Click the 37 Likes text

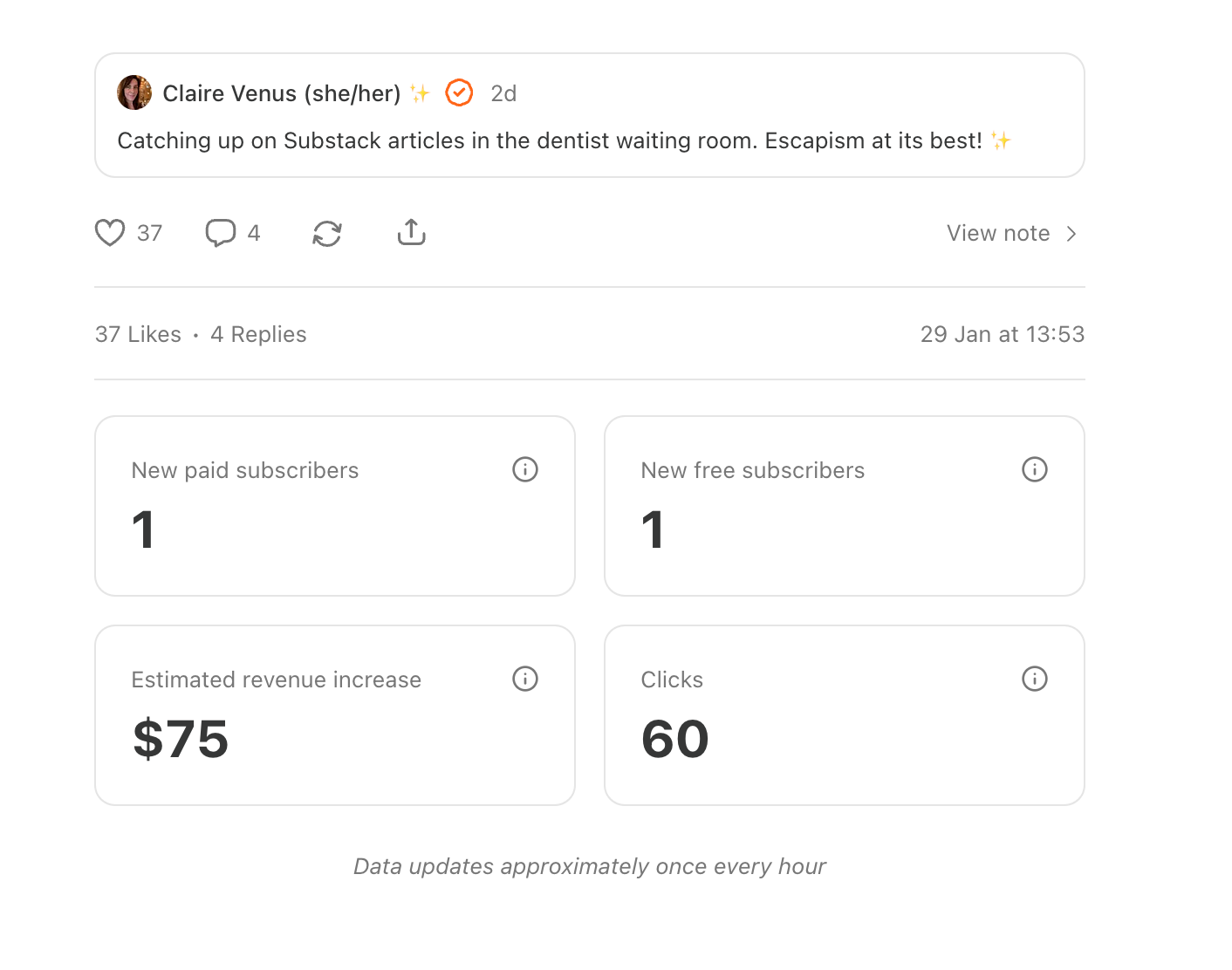138,334
